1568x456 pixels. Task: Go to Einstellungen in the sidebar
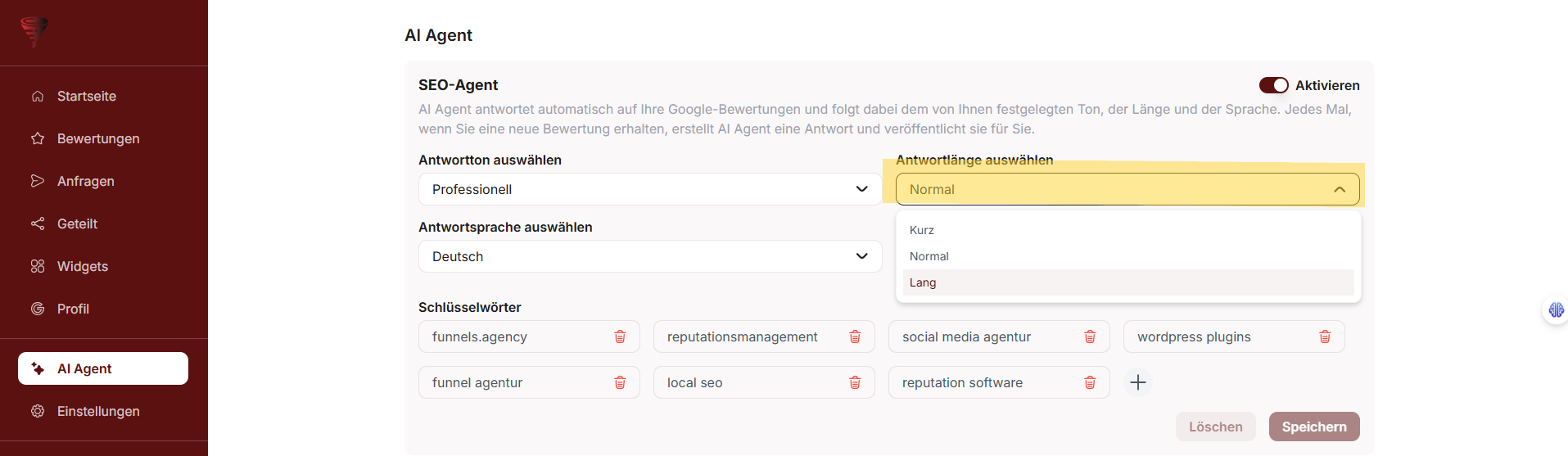98,411
